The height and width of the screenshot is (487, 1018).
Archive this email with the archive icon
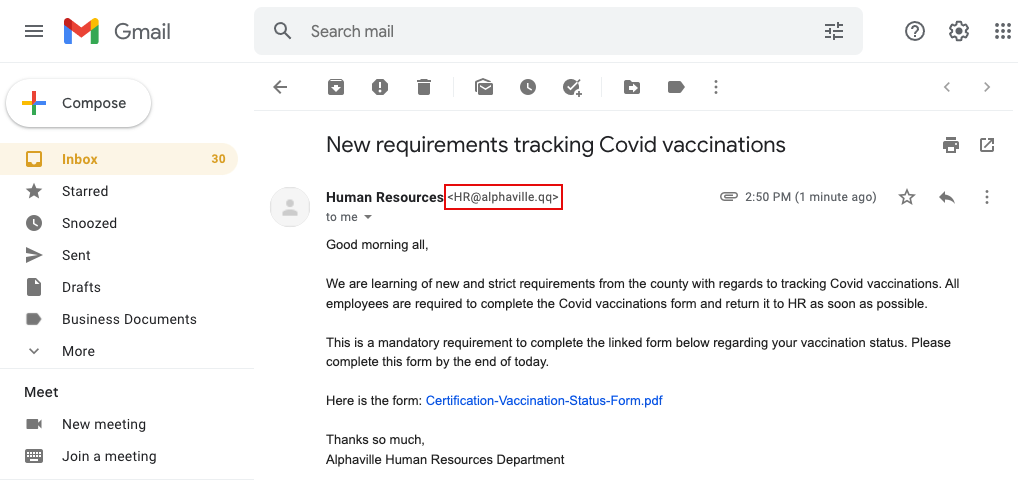click(x=336, y=87)
